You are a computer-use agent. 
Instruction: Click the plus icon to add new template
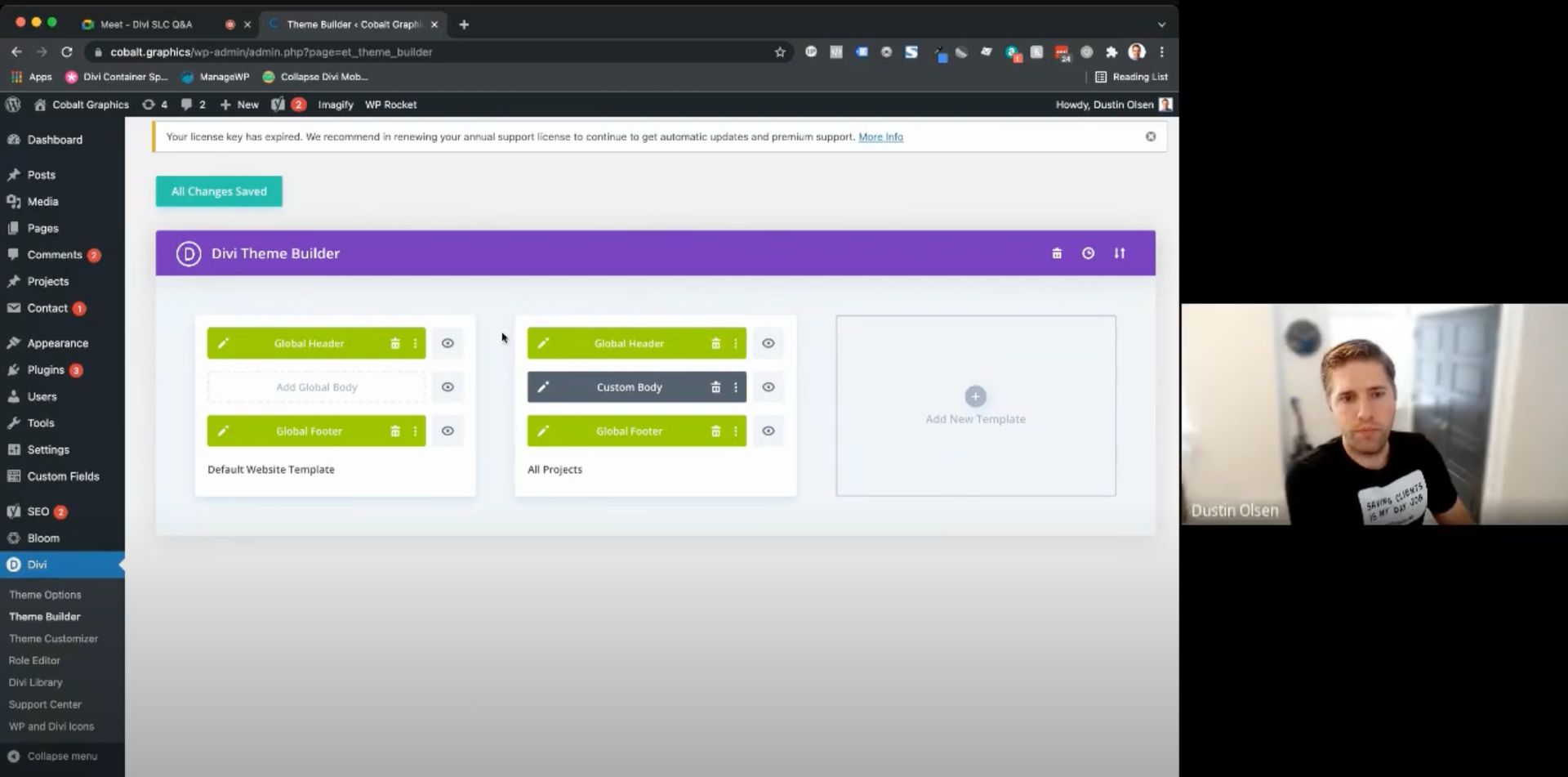[x=975, y=396]
